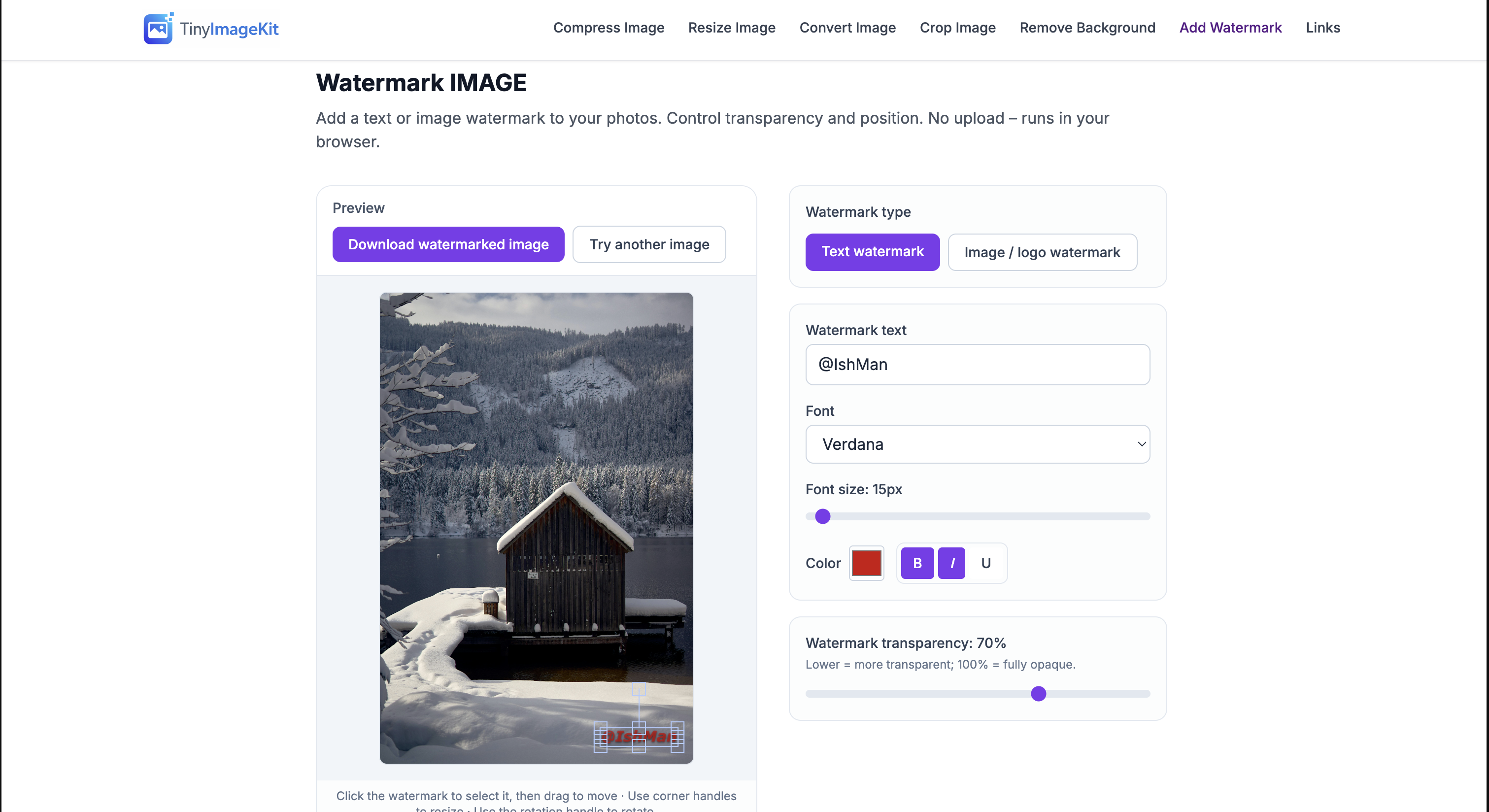Open the Compress Image page
1489x812 pixels.
[x=609, y=27]
